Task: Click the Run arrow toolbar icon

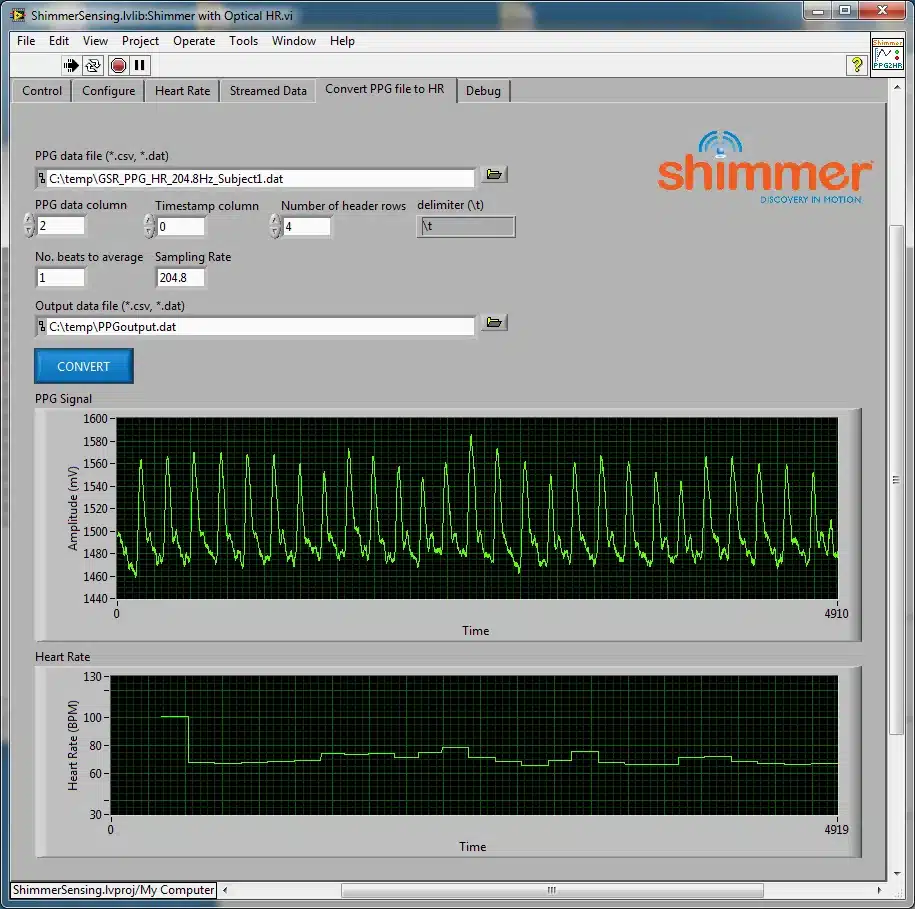Action: (71, 65)
